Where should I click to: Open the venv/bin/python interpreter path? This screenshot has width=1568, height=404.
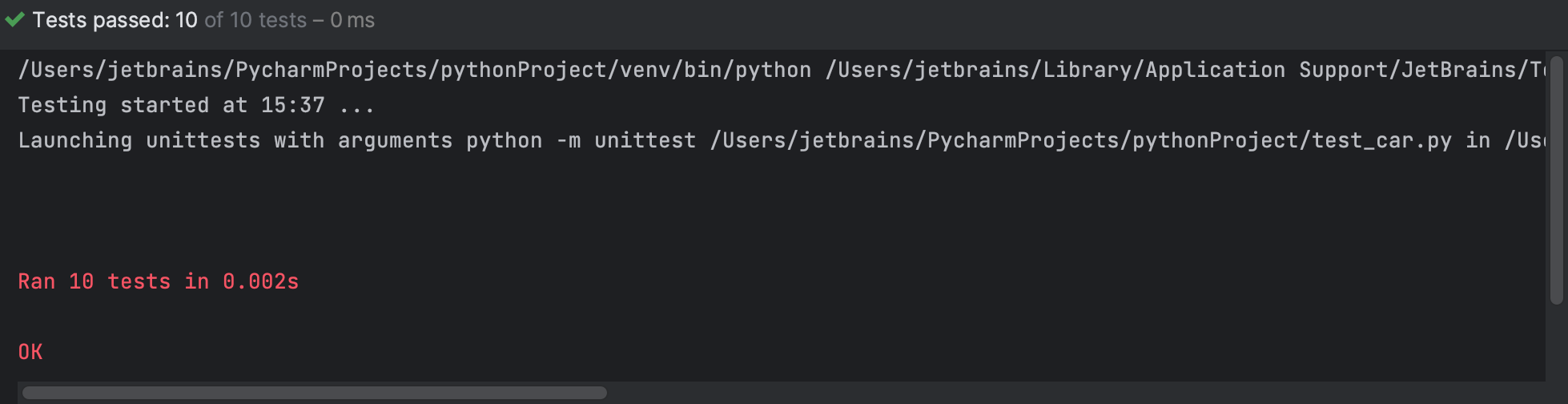point(415,71)
